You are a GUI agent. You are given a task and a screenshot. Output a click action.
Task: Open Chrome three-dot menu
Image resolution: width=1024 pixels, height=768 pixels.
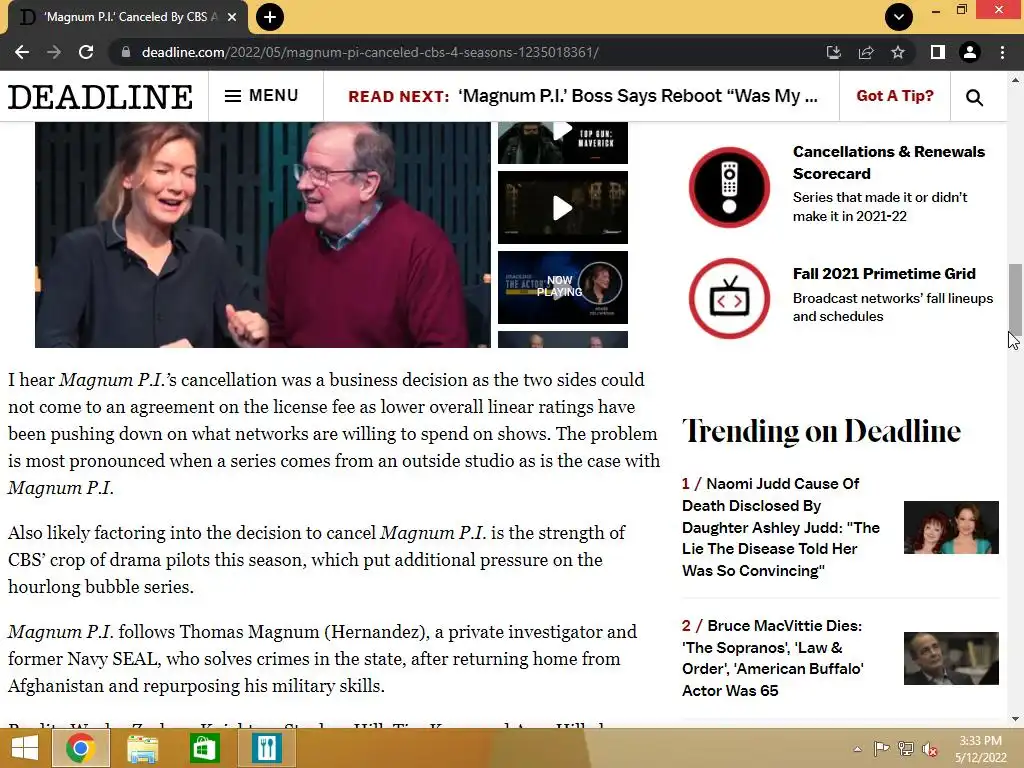(1002, 52)
